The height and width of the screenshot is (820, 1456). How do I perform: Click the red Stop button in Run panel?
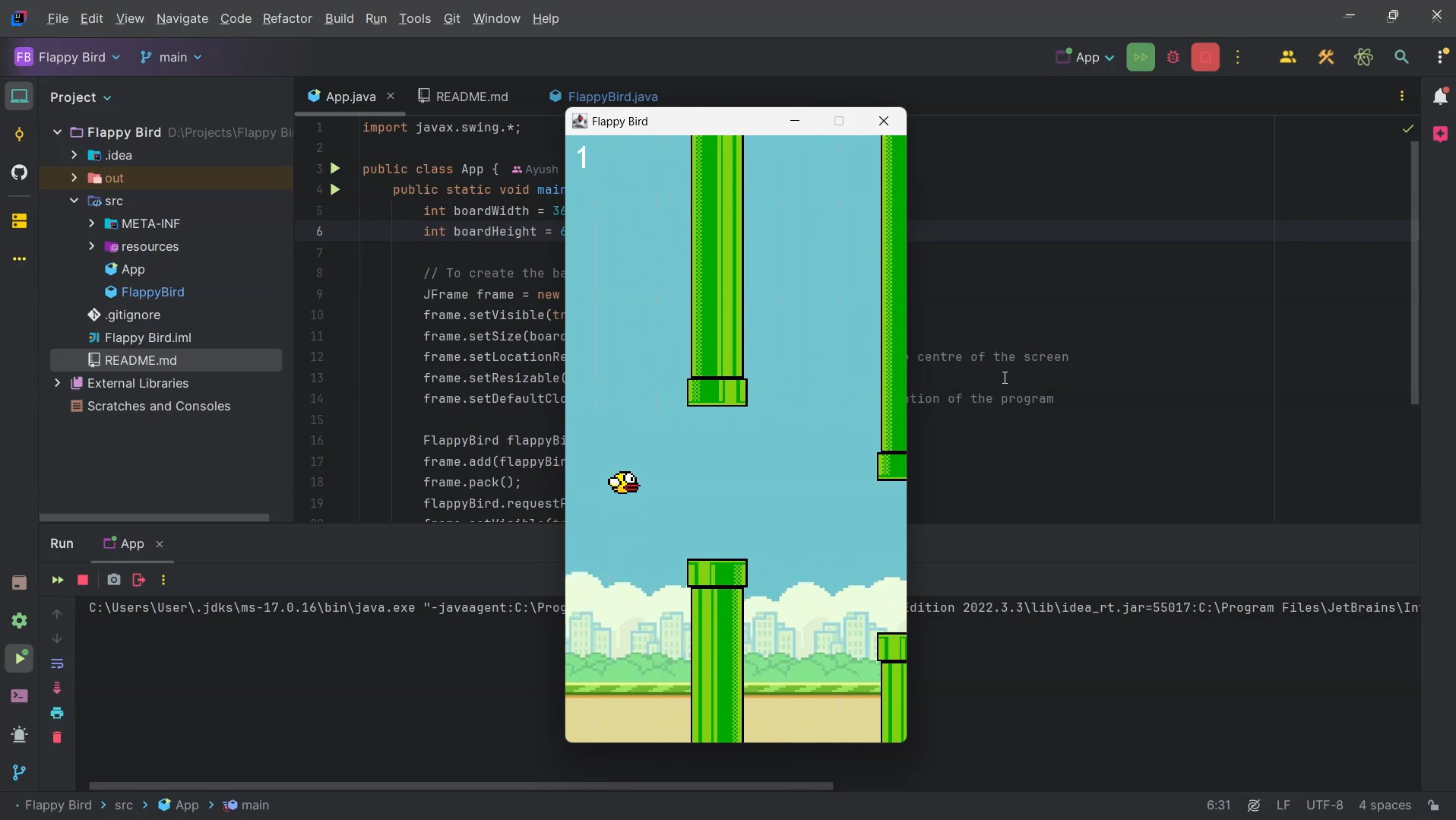84,581
